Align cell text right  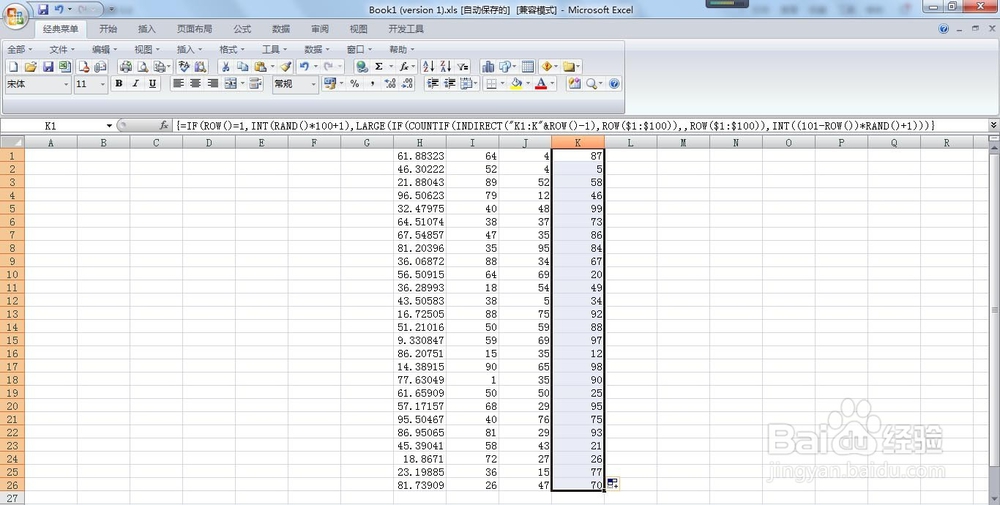[212, 84]
